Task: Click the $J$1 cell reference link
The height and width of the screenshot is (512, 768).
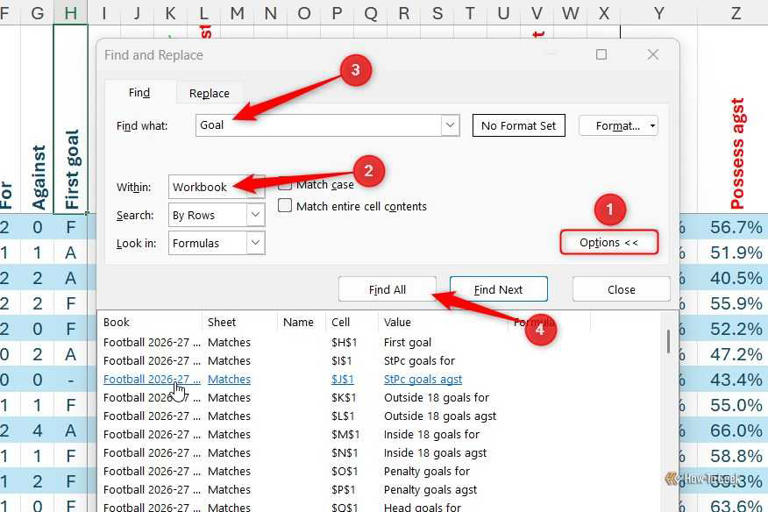Action: coord(342,379)
